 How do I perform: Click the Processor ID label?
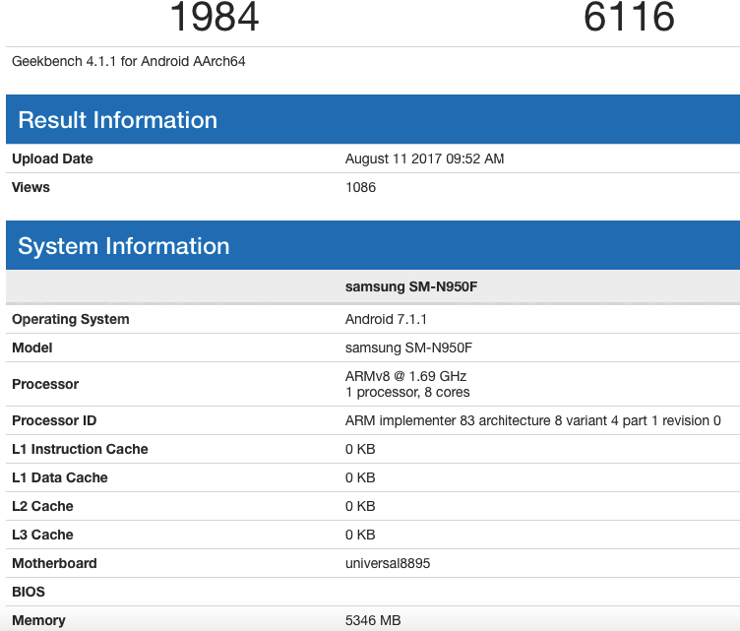tap(54, 421)
